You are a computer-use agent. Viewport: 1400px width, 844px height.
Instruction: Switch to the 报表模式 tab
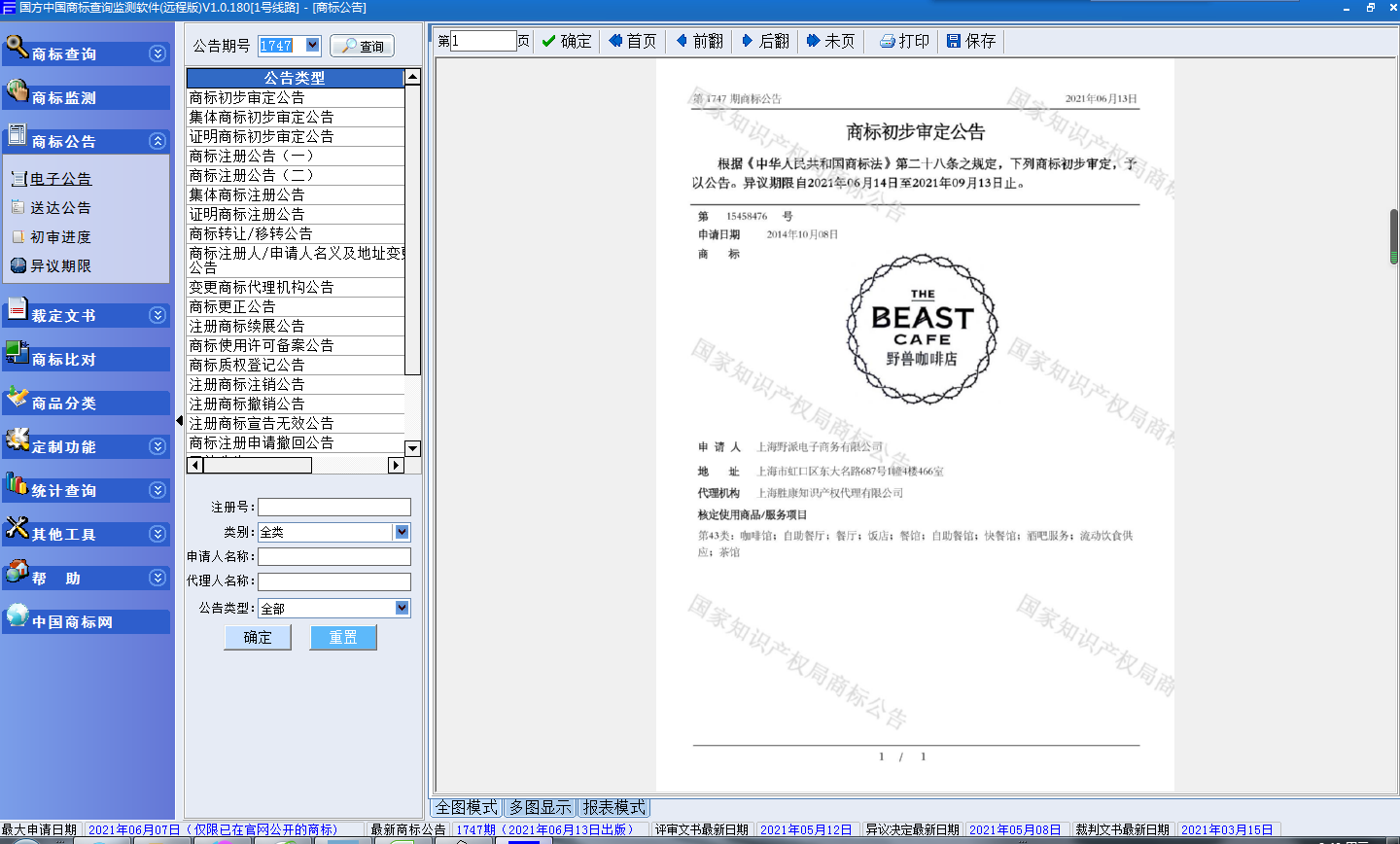pos(613,807)
